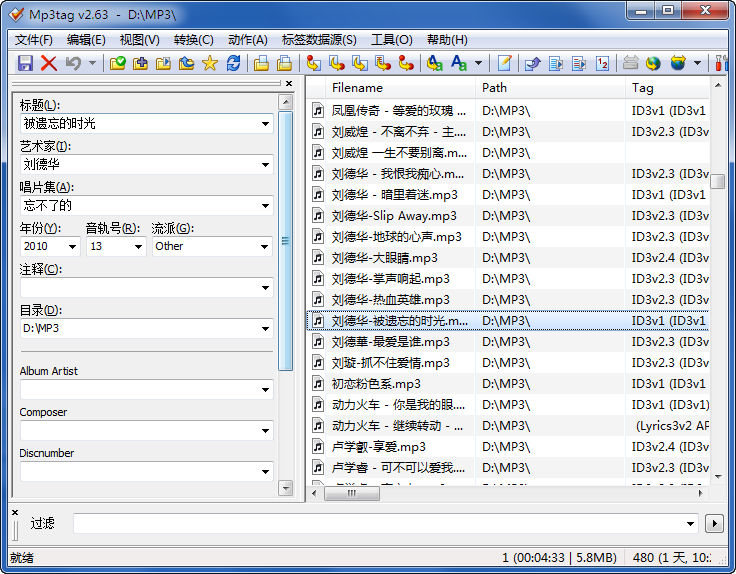
Task: Run Text file to Tag converter icon
Action: coord(383,62)
